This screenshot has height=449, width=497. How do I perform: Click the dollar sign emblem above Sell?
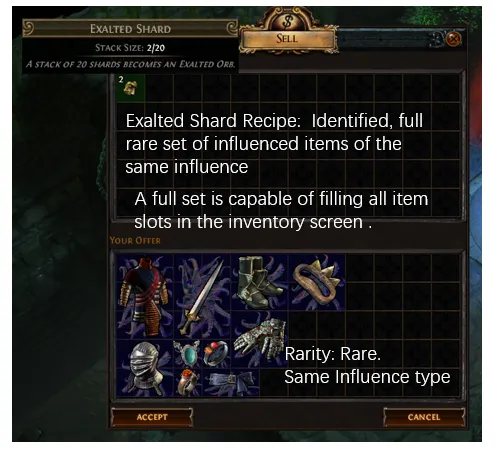(287, 21)
